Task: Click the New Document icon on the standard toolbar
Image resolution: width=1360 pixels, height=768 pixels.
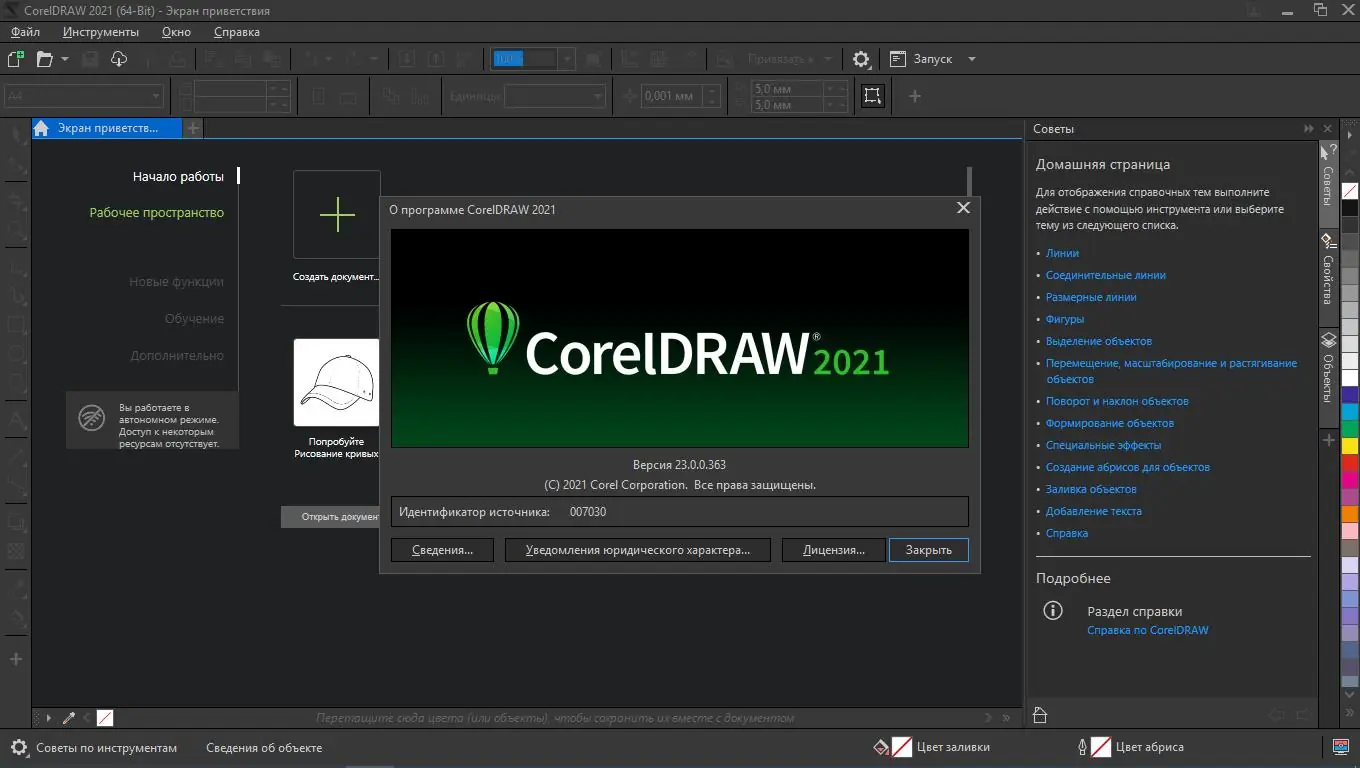Action: pyautogui.click(x=14, y=59)
